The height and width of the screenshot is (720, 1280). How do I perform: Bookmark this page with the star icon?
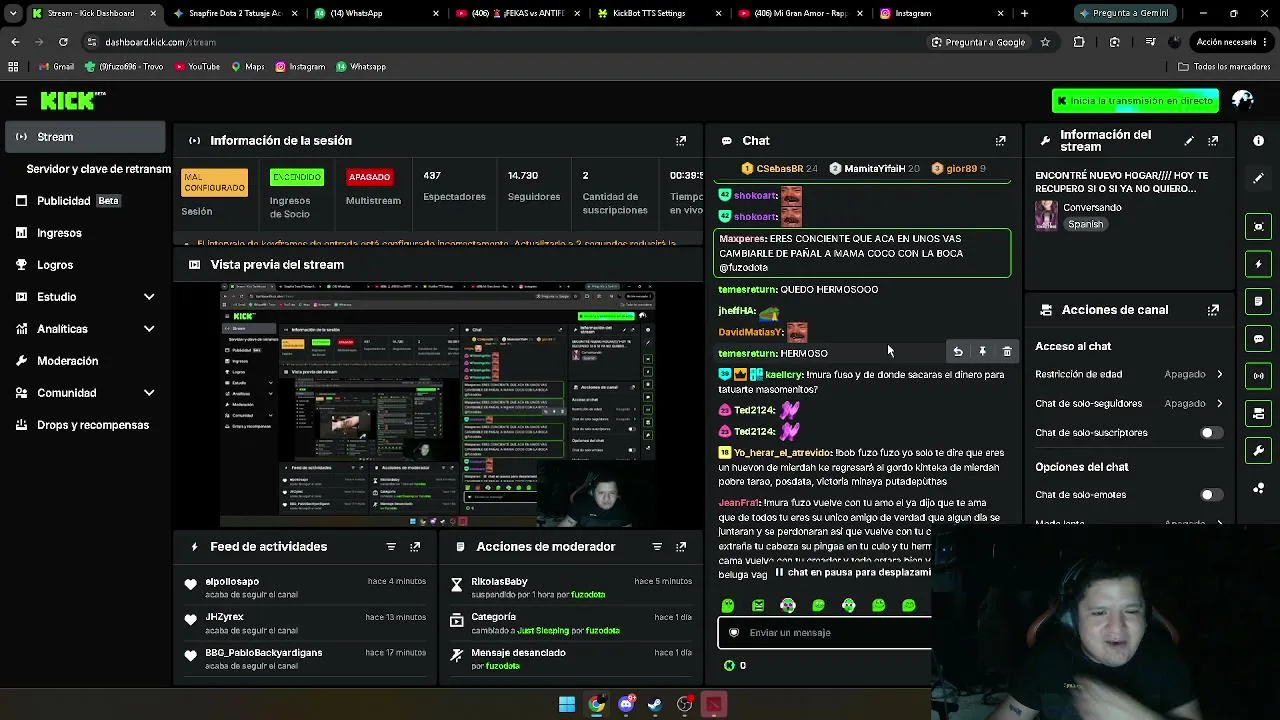[1045, 42]
